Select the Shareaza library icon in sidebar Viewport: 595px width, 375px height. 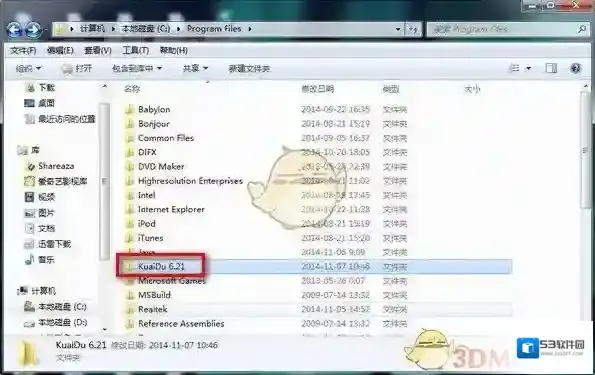tap(30, 166)
